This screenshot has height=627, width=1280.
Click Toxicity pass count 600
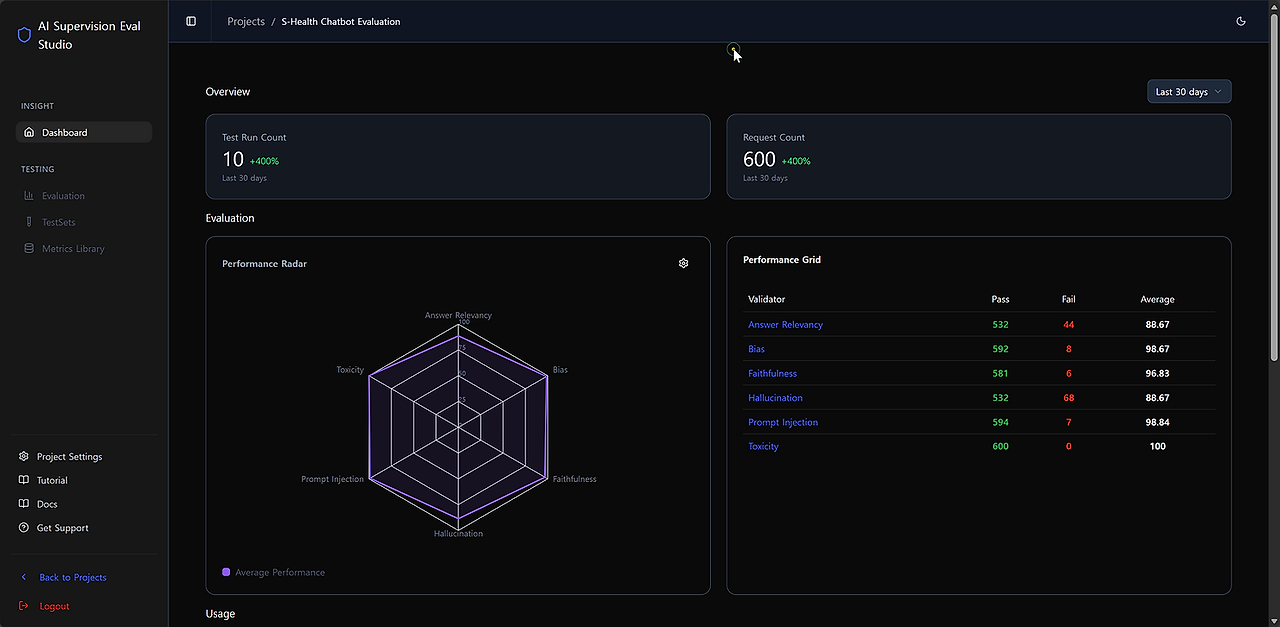click(x=1000, y=446)
